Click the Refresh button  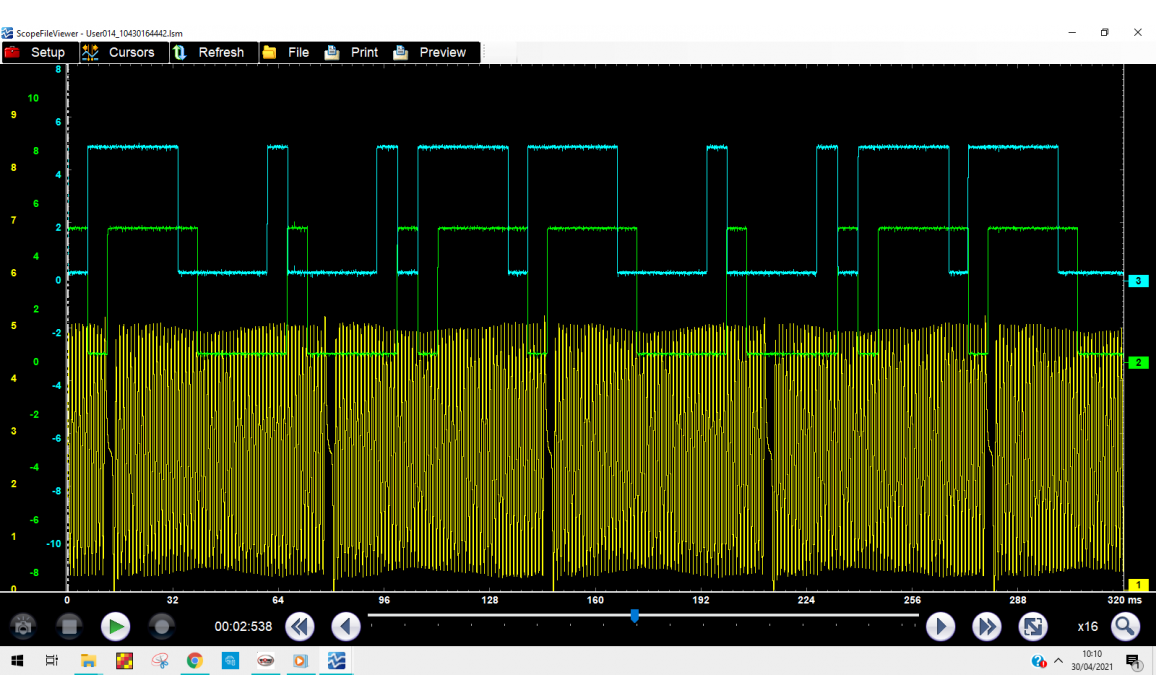[x=209, y=52]
